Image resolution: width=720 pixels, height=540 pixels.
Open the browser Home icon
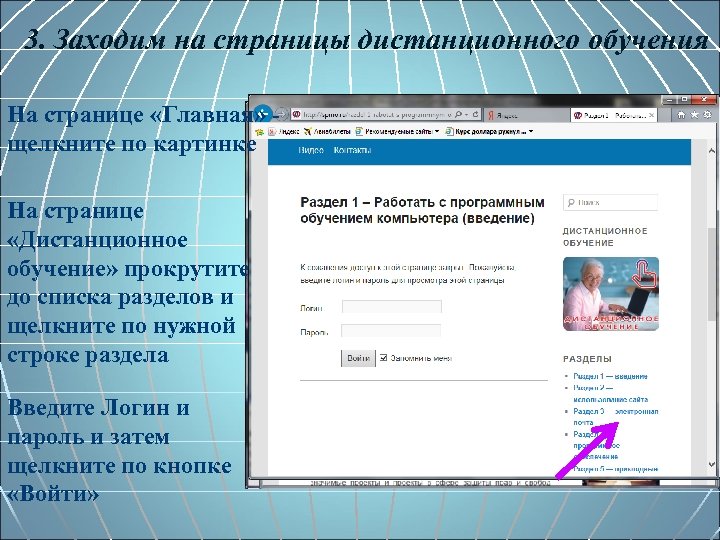(682, 114)
